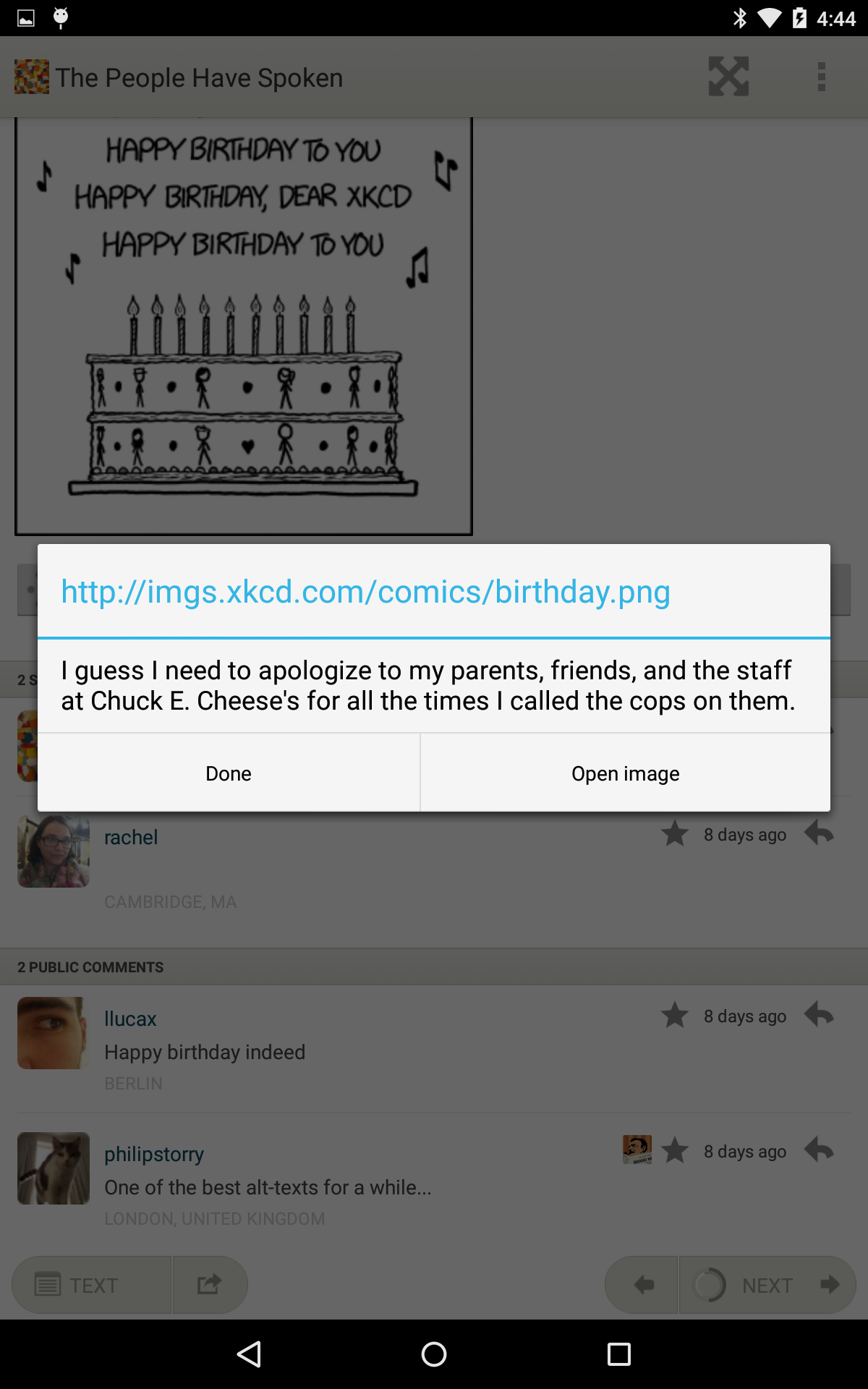Star philipstorry's comment
The height and width of the screenshot is (1389, 868).
(675, 1151)
